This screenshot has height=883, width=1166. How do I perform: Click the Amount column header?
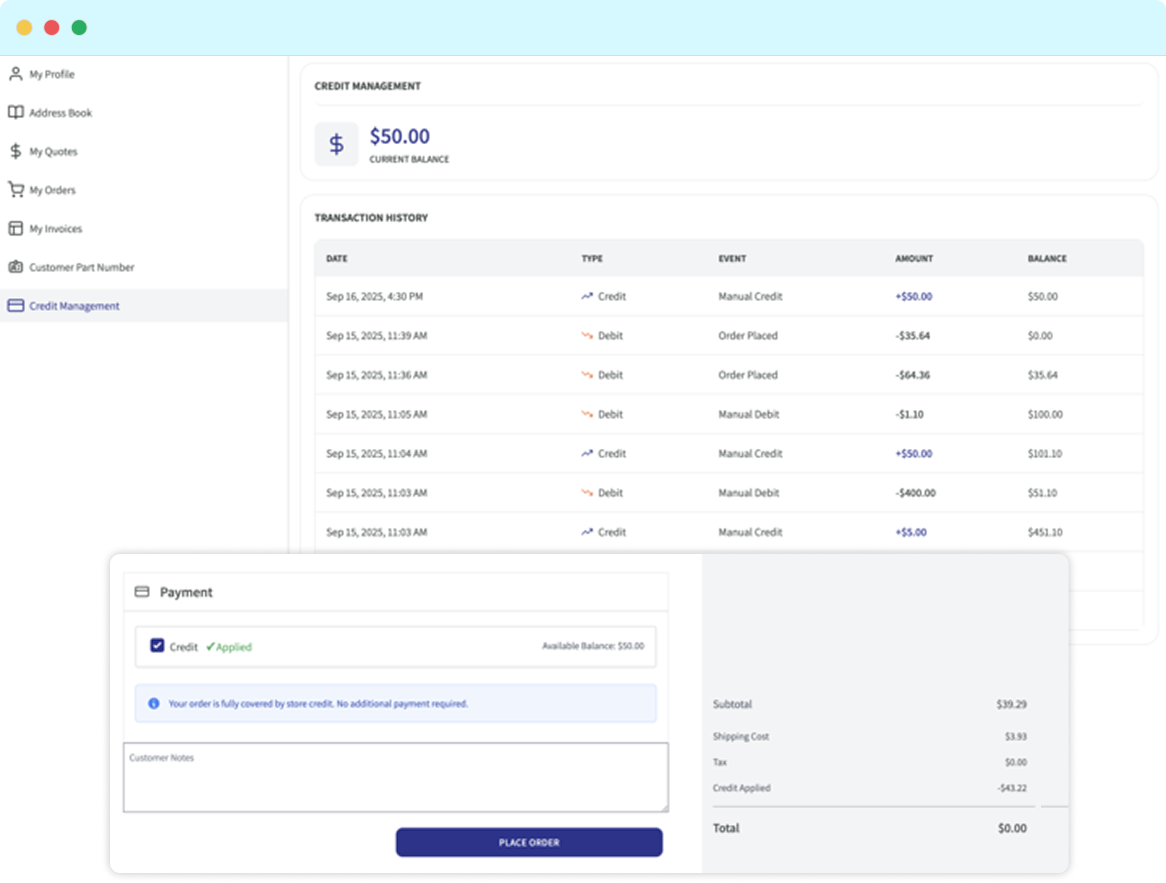click(x=914, y=258)
